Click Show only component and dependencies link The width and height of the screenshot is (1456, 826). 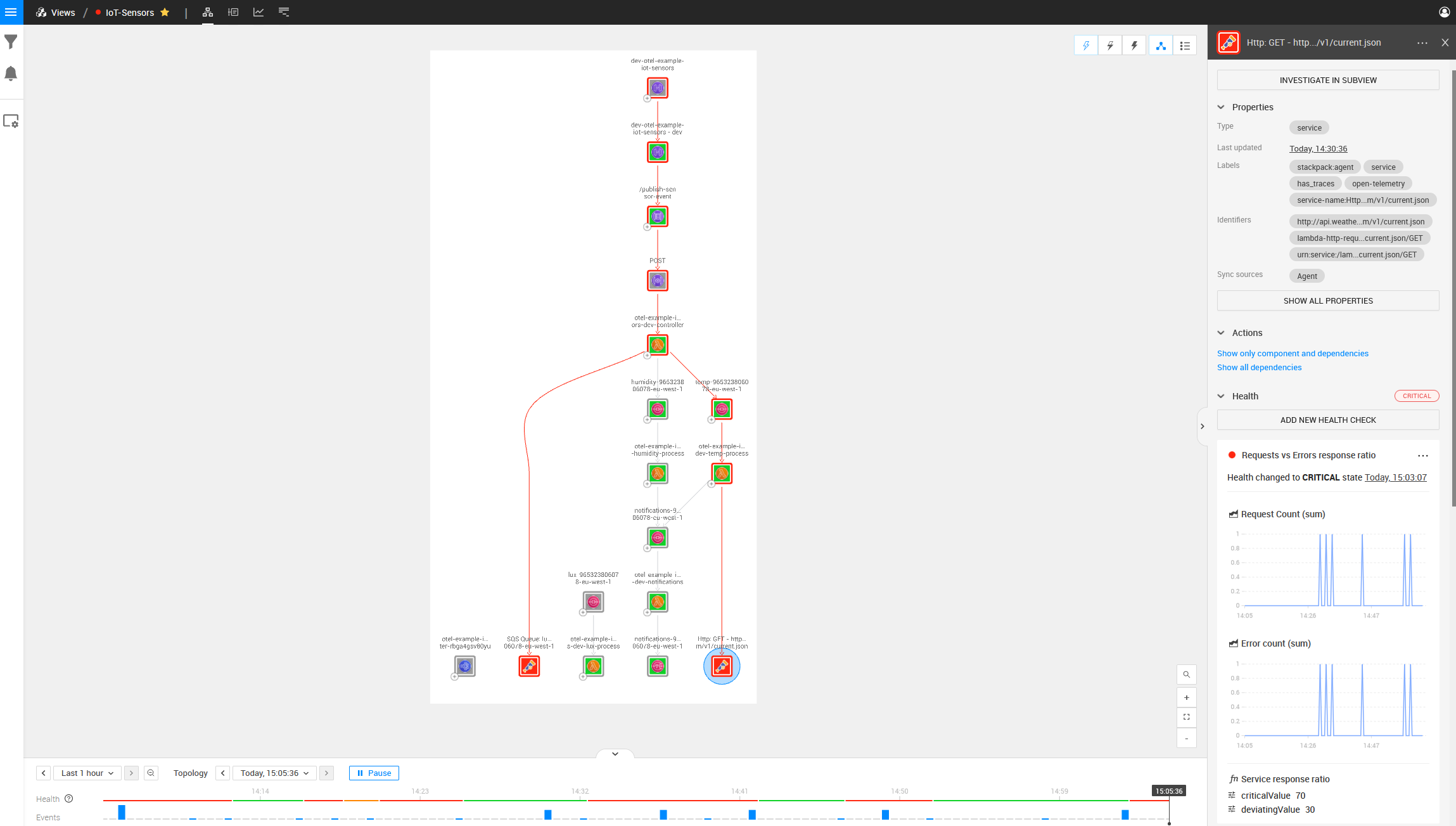1293,353
